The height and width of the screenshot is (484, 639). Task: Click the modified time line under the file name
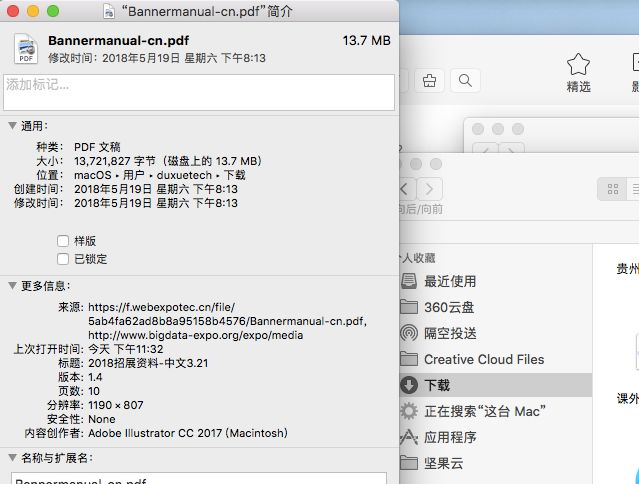pyautogui.click(x=157, y=58)
